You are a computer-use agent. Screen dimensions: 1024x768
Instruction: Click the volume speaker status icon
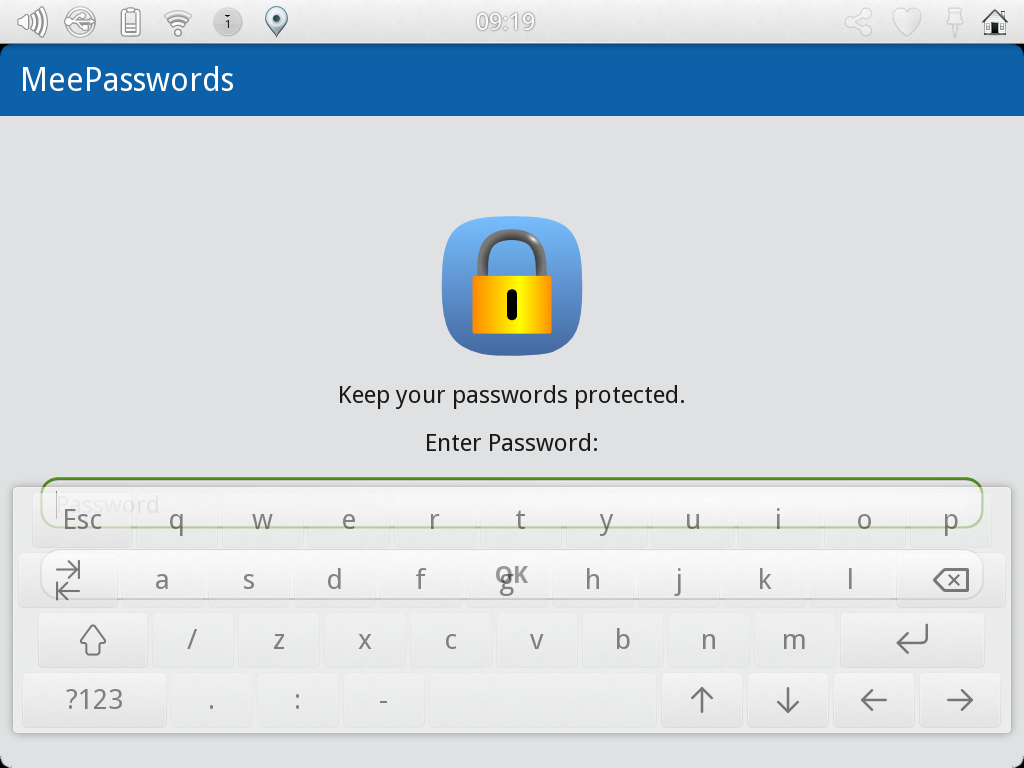point(33,21)
